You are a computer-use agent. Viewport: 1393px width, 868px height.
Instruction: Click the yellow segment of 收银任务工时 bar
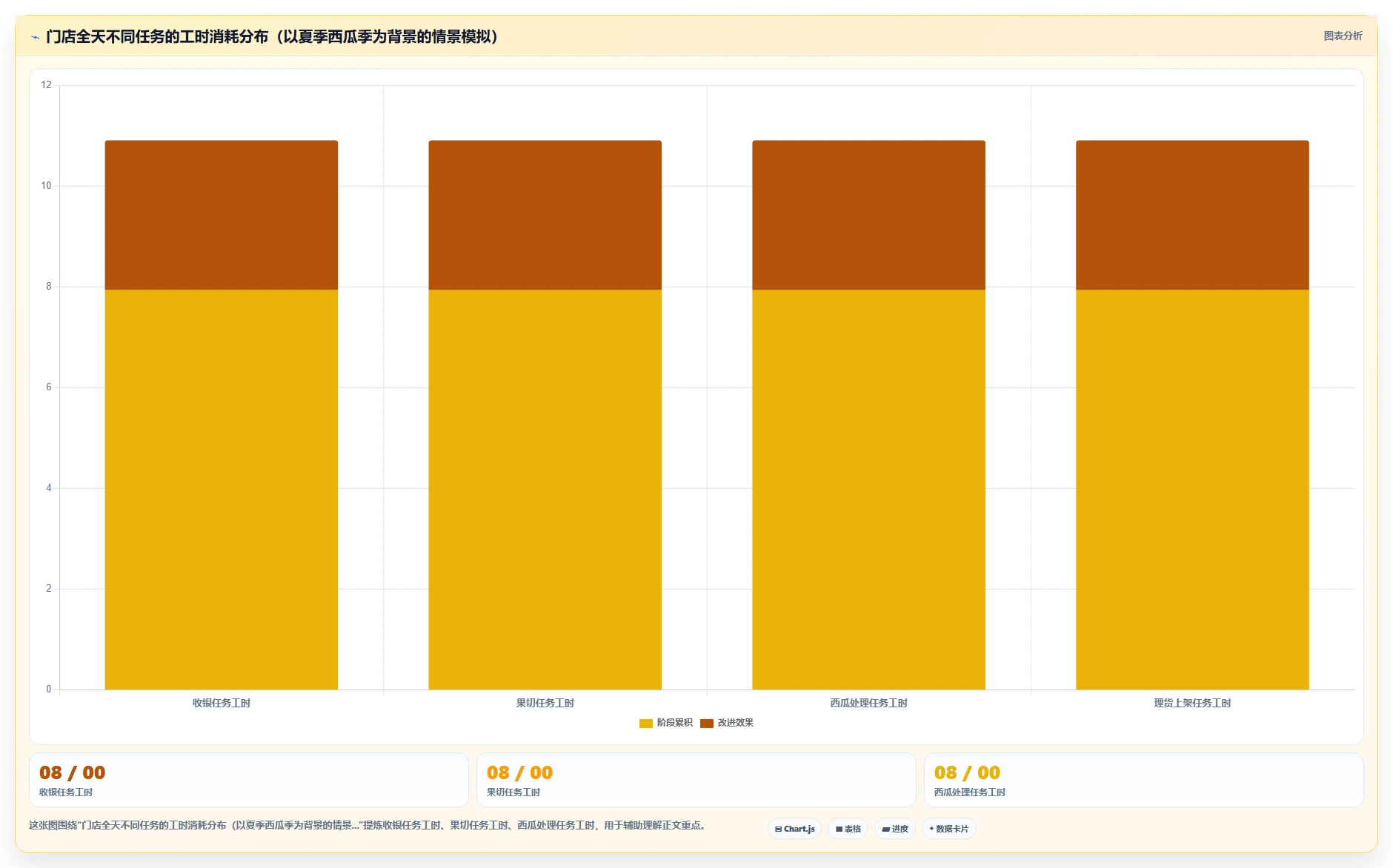click(222, 489)
